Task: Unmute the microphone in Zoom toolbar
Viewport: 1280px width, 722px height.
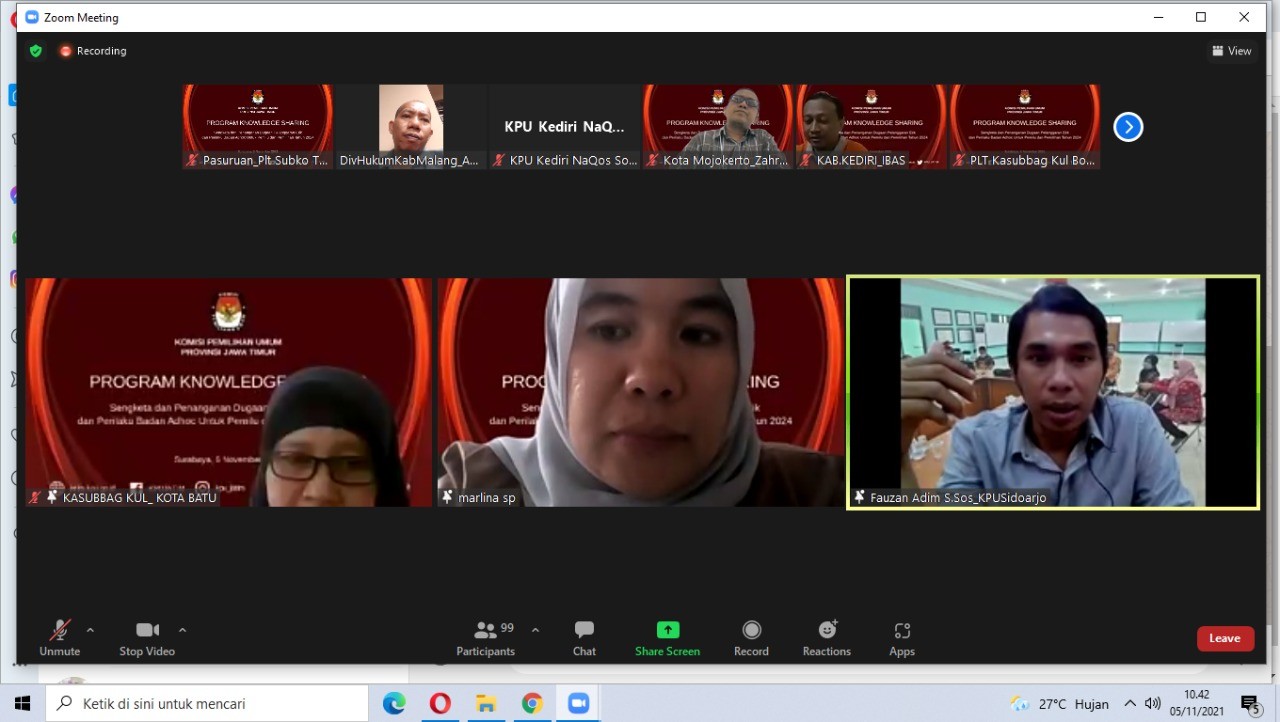Action: 59,637
